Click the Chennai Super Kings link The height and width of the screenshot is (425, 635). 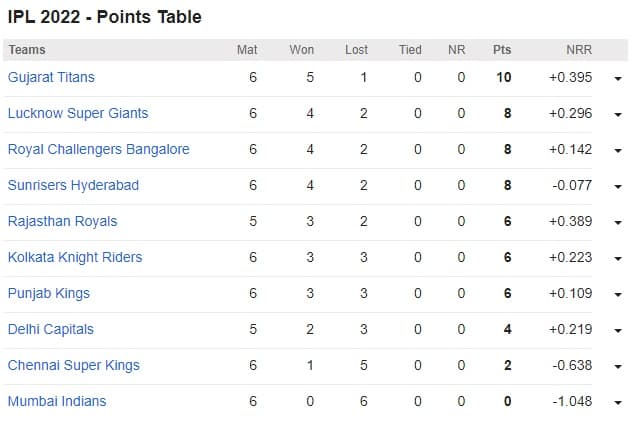(x=74, y=365)
